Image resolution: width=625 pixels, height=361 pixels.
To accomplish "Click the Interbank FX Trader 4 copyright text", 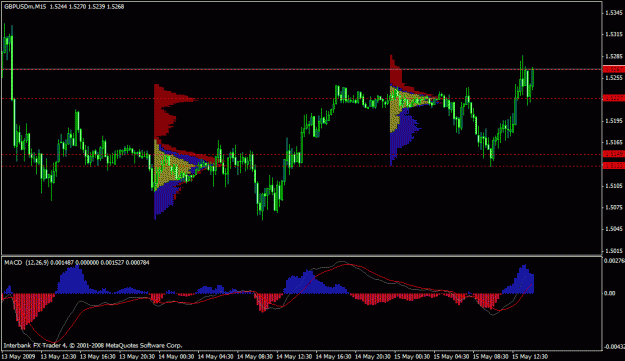I will [93, 346].
